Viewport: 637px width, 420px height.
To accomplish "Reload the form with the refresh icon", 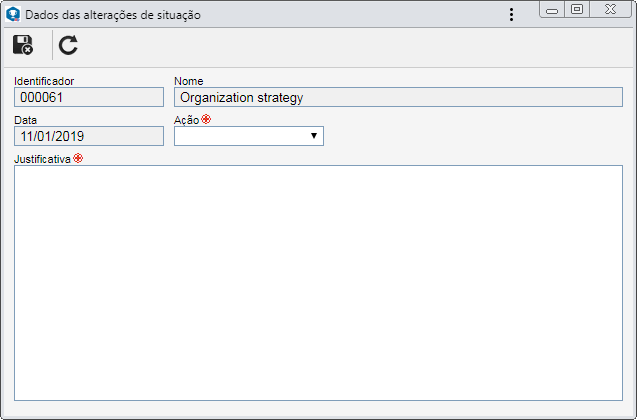I will click(x=68, y=45).
